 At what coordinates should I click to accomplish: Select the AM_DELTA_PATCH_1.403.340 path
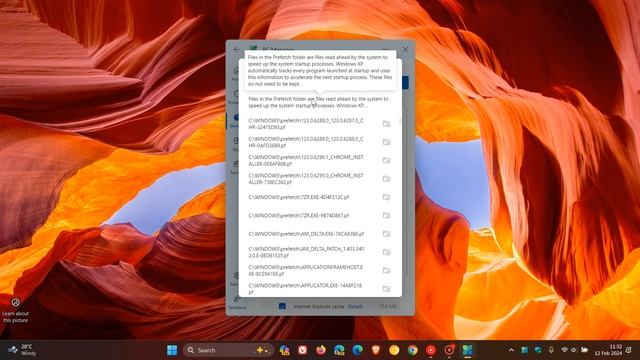(x=306, y=252)
